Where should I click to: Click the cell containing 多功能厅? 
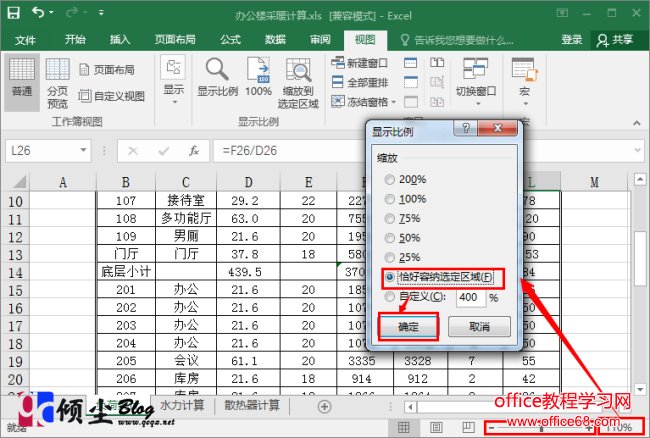pos(186,218)
